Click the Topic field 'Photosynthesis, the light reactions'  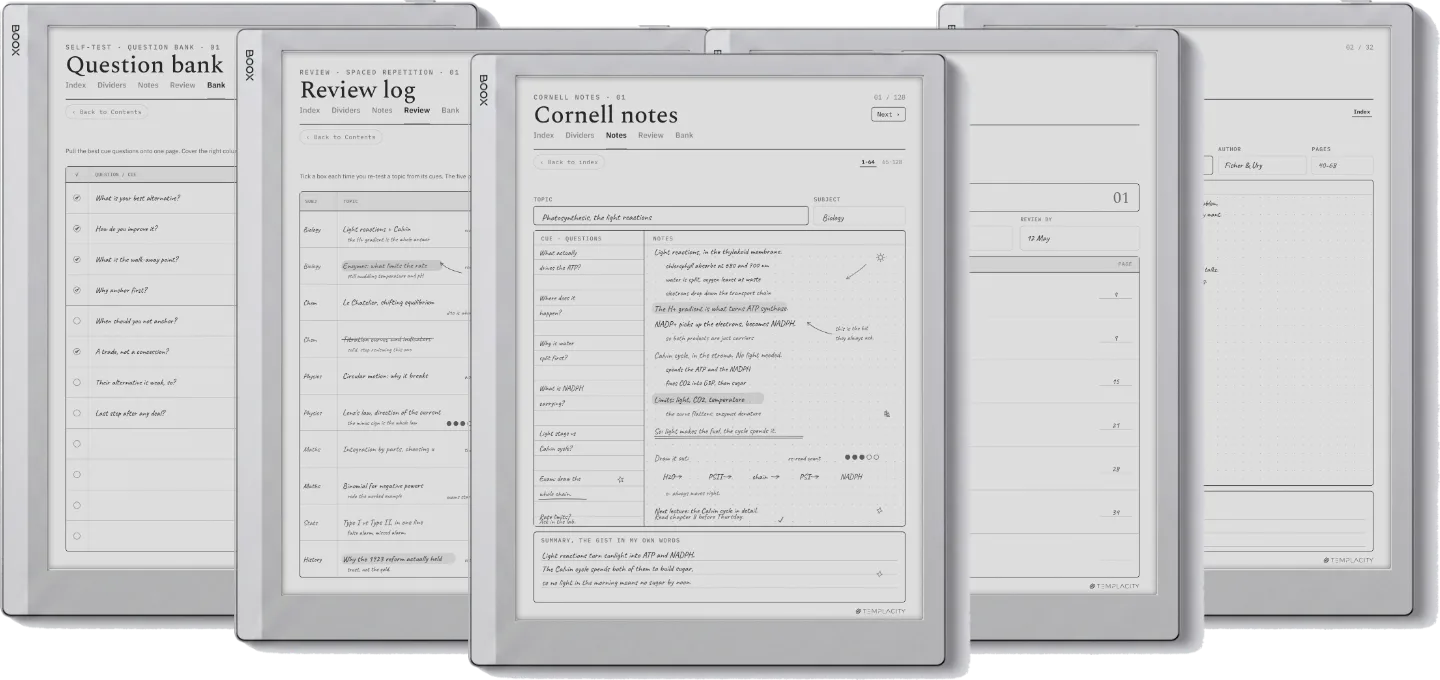click(670, 216)
